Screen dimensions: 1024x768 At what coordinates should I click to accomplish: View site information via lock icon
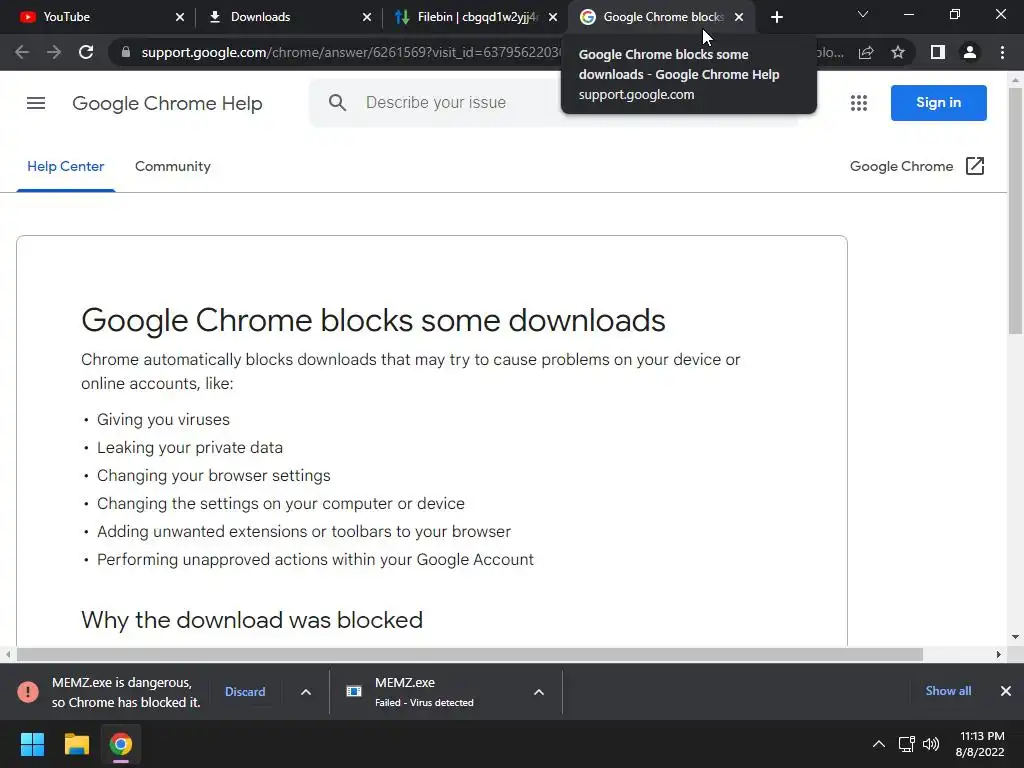click(x=126, y=52)
